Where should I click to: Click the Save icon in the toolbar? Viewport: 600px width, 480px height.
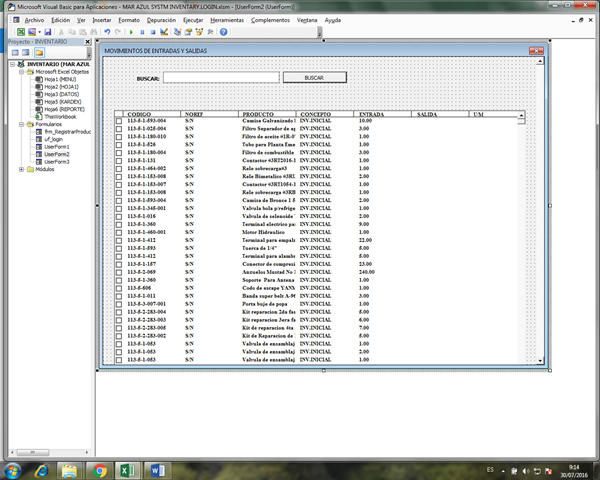[x=47, y=32]
